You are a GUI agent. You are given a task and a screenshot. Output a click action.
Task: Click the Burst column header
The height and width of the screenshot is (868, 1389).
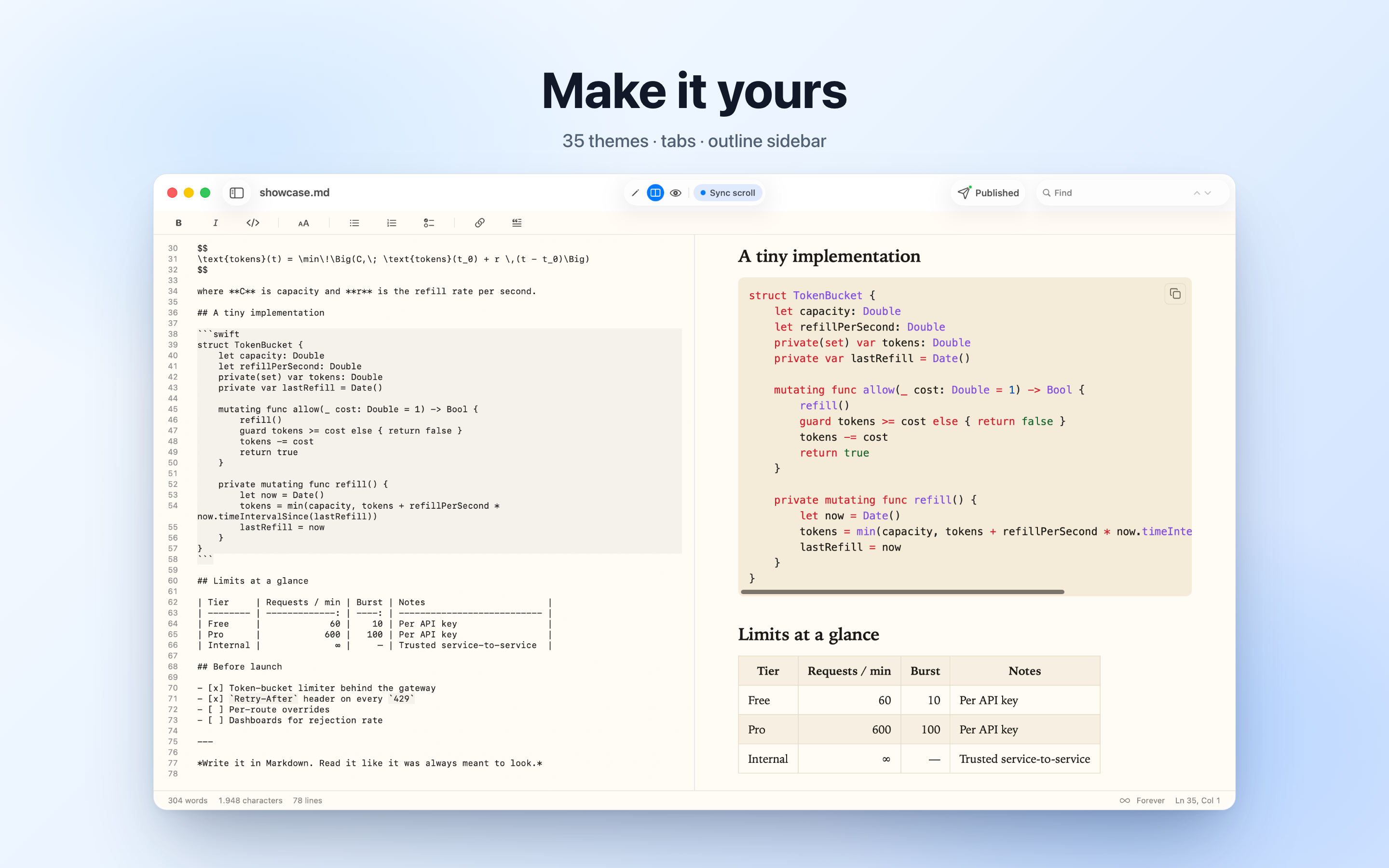[925, 670]
